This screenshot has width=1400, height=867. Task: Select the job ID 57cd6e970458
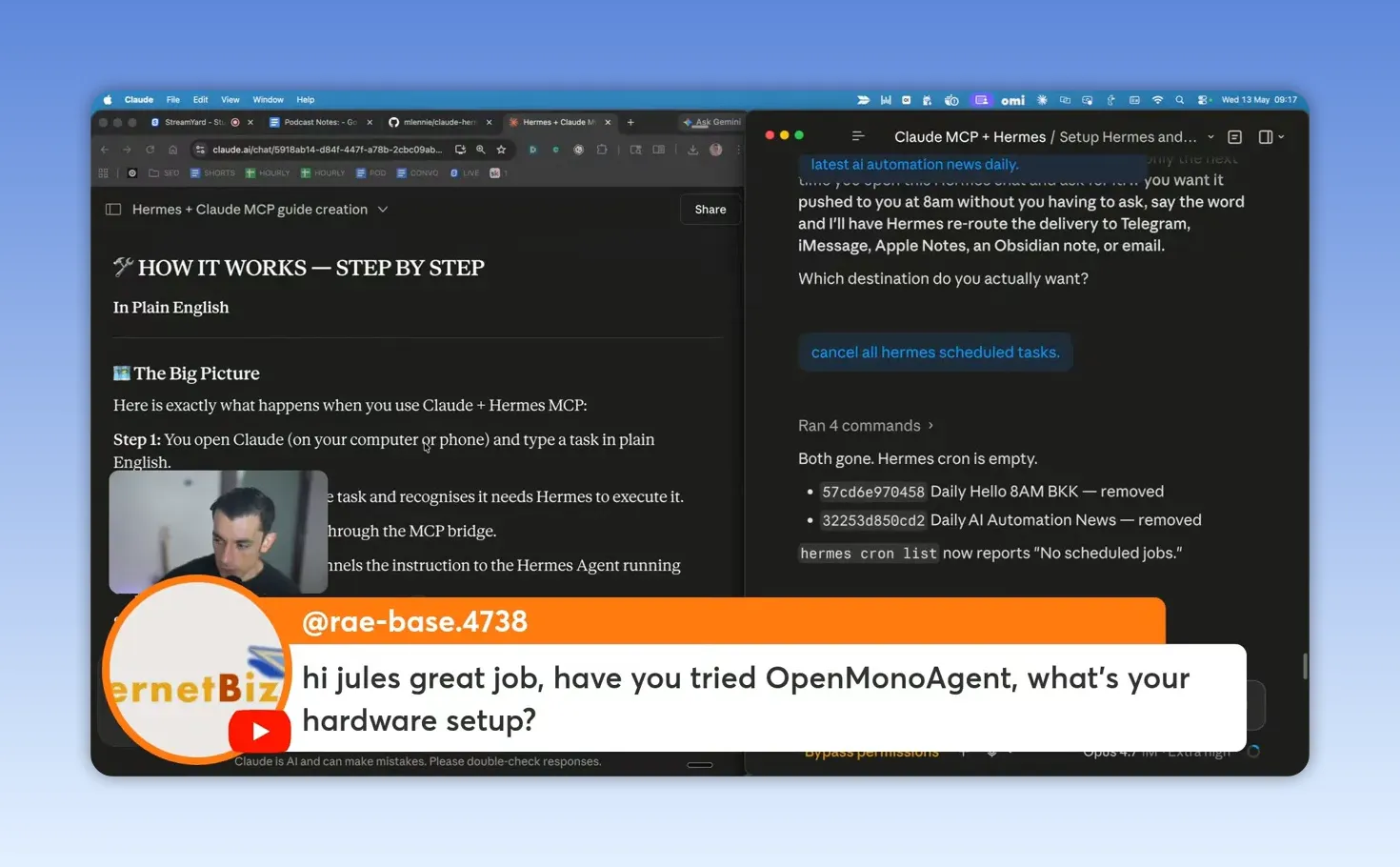(x=873, y=493)
